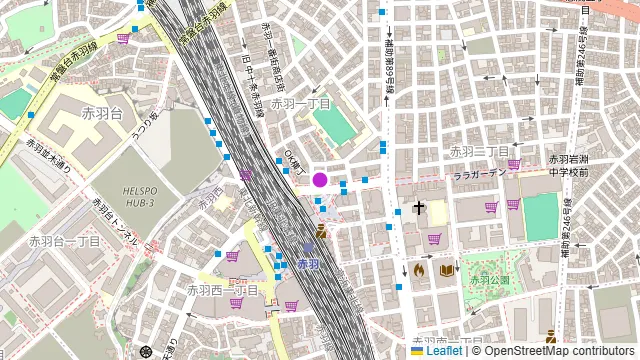Click the purple shop icon on the railway near 赤羽西

pyautogui.click(x=245, y=175)
